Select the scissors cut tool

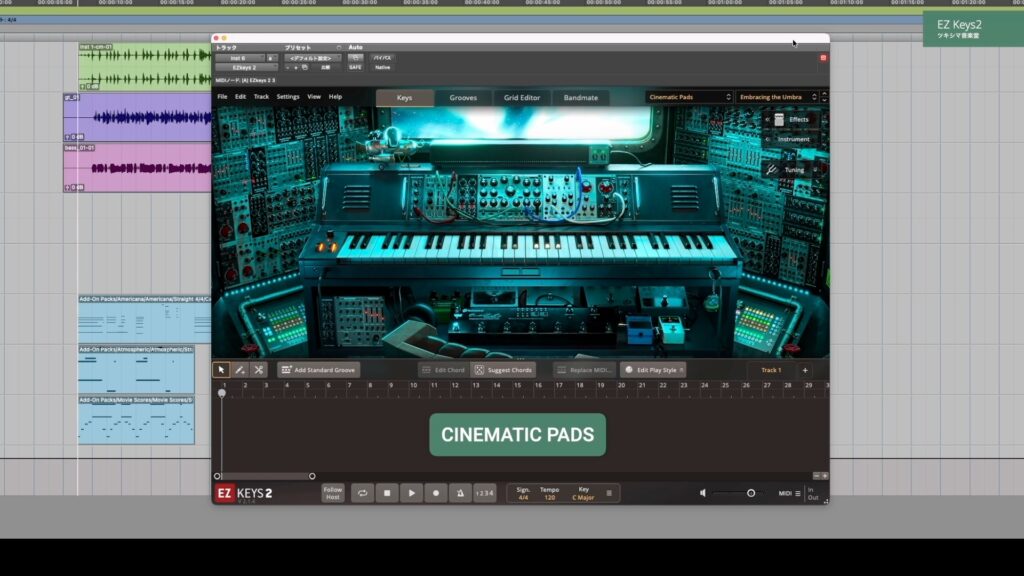click(258, 370)
